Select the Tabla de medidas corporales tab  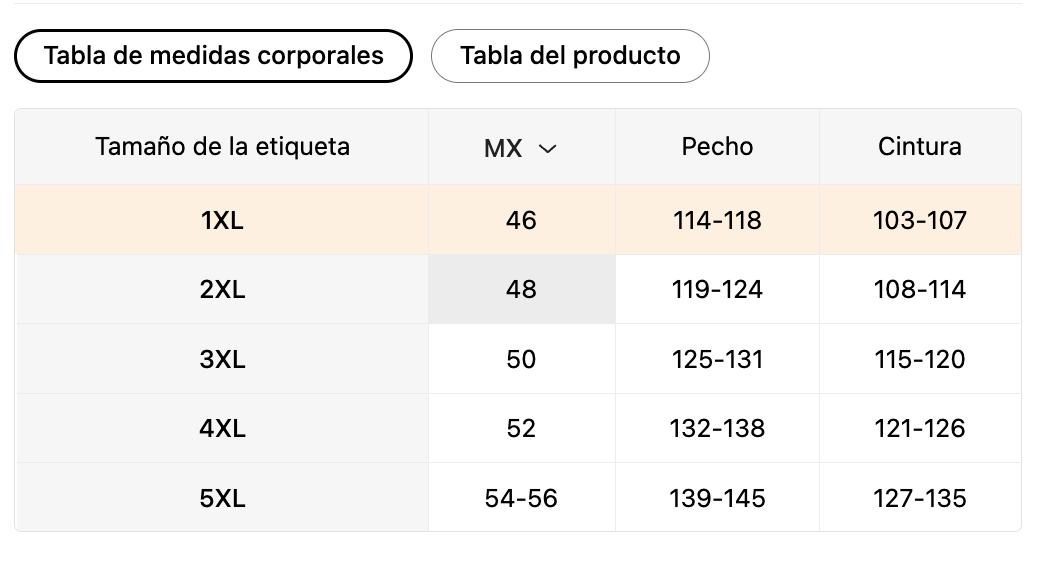pyautogui.click(x=213, y=56)
